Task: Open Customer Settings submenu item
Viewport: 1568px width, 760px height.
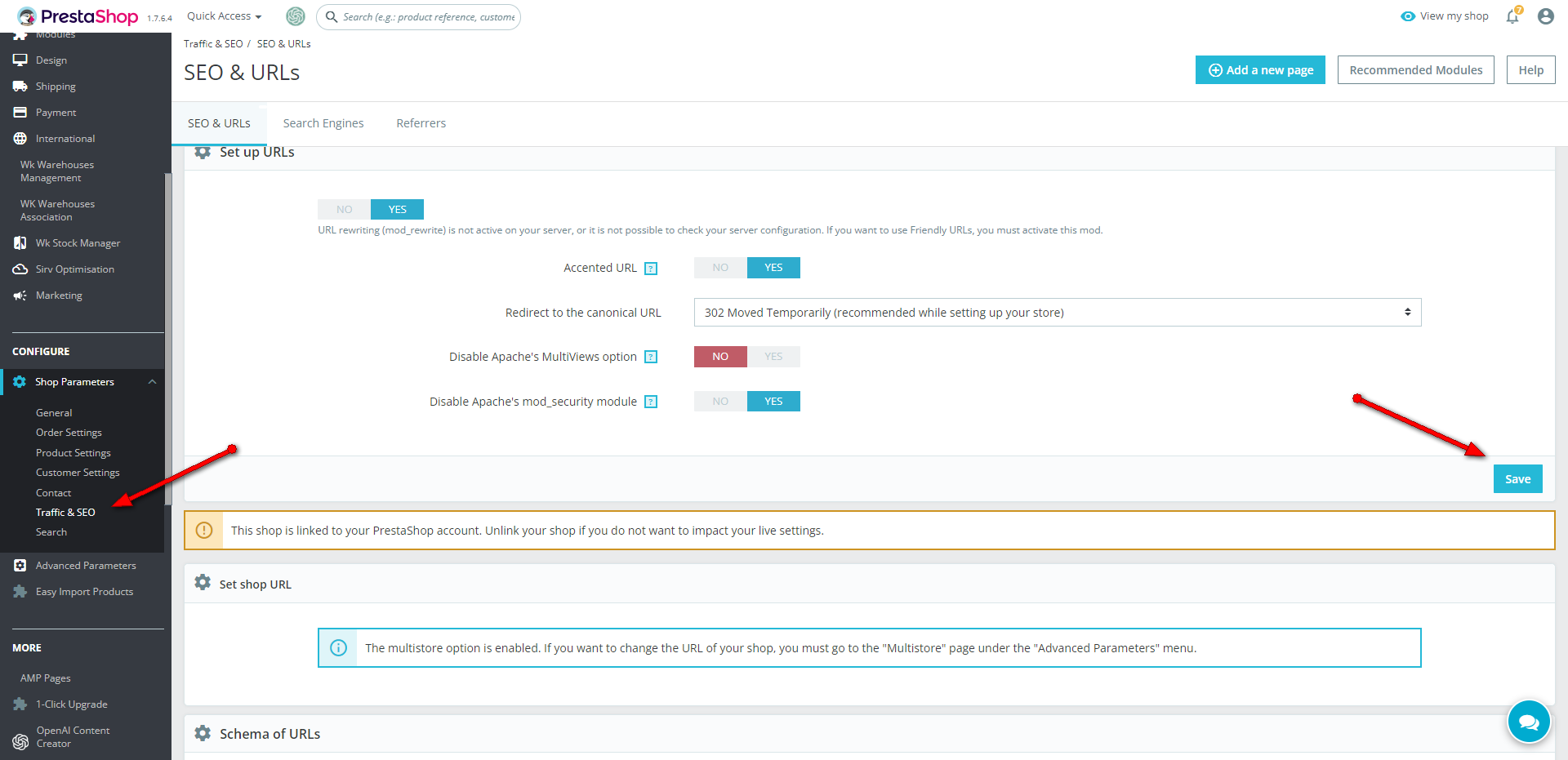Action: 78,473
